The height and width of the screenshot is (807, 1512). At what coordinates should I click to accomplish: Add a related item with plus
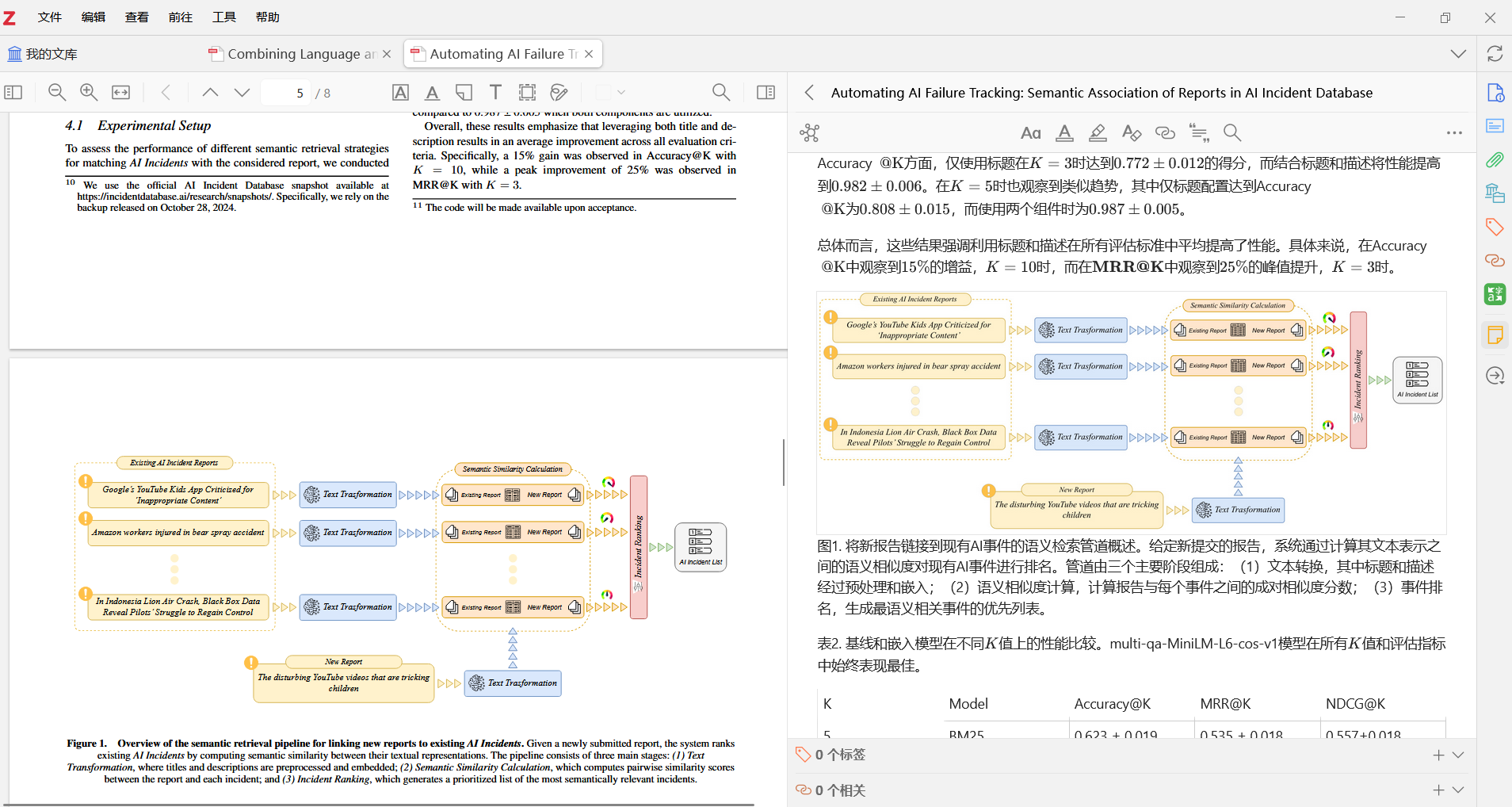[1438, 790]
